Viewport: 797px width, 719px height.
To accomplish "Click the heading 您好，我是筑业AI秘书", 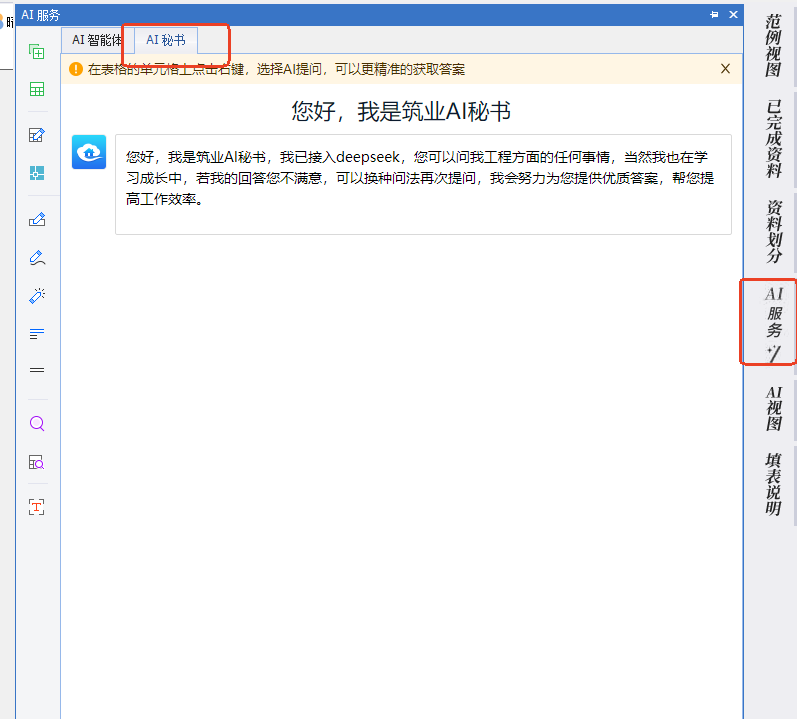I will click(401, 111).
